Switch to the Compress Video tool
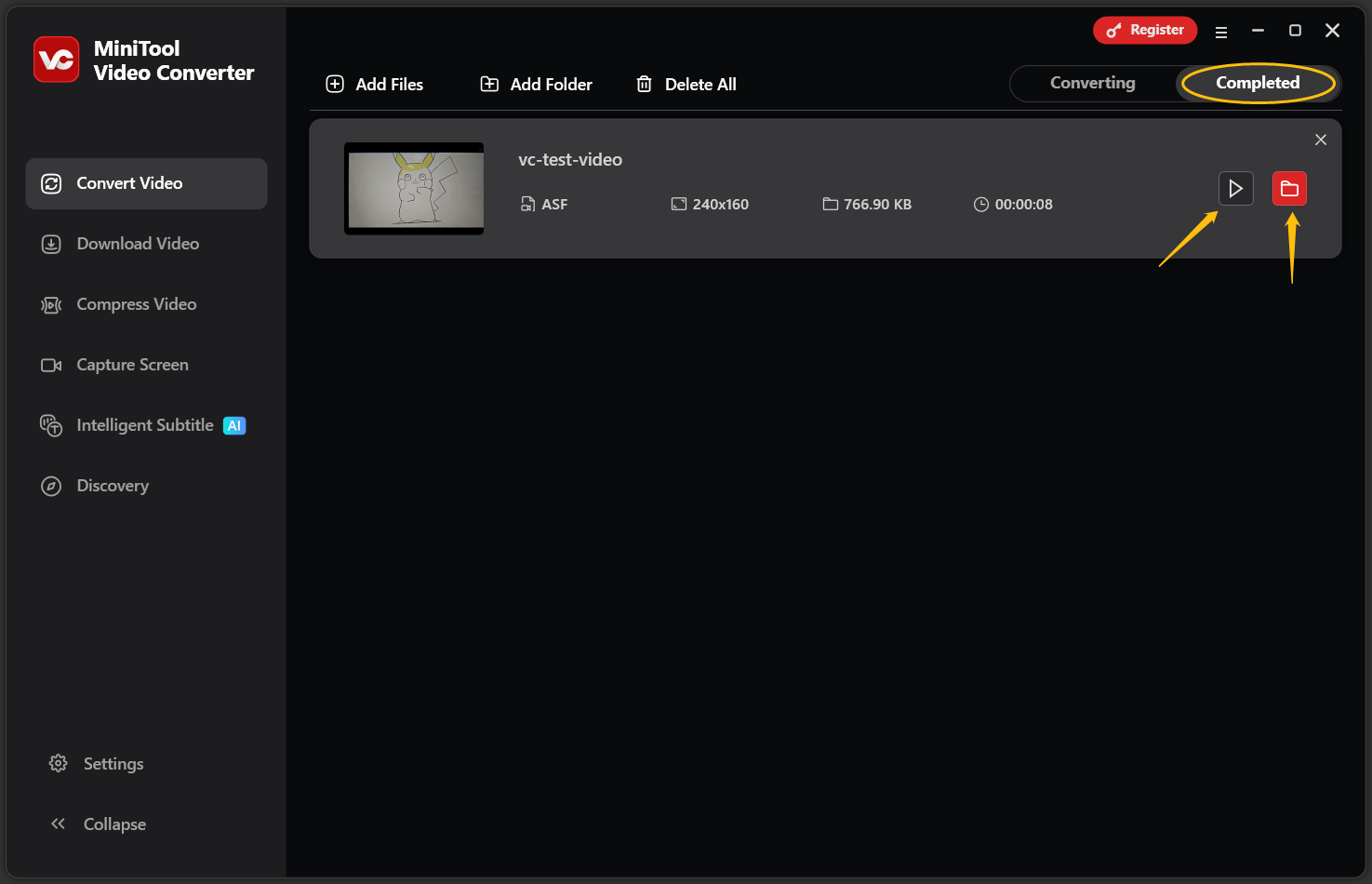Viewport: 1372px width, 884px height. click(136, 304)
